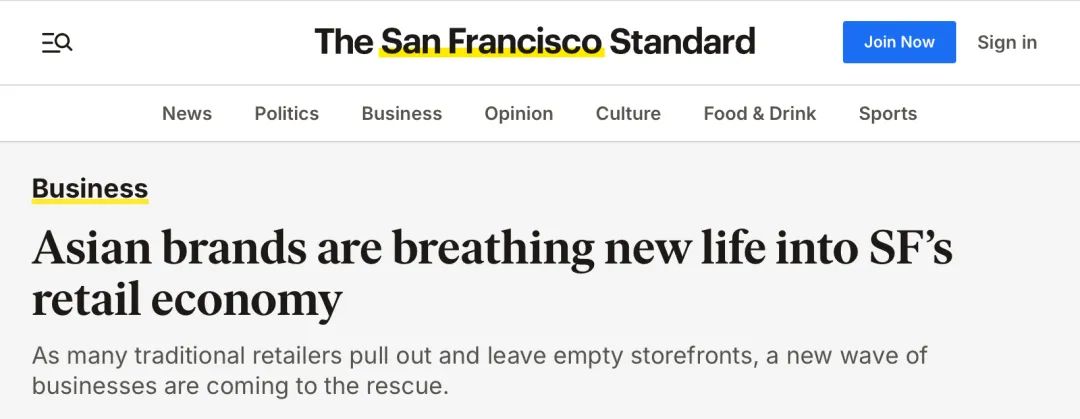The image size is (1080, 419).
Task: Click the magnifying glass in the menu icon
Action: 64,42
